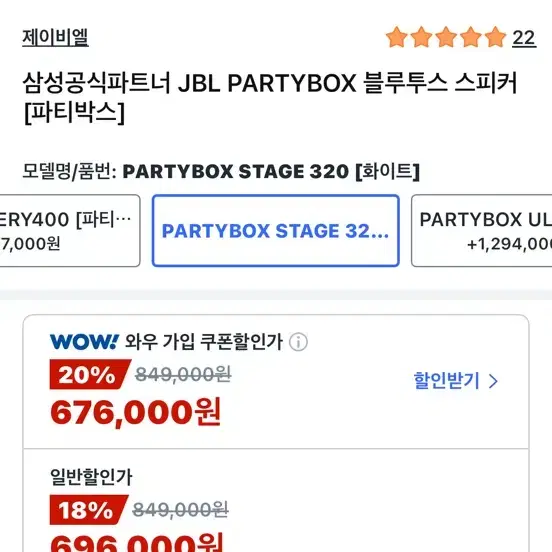Click the red 18% discount badge
The width and height of the screenshot is (552, 552).
click(x=88, y=510)
